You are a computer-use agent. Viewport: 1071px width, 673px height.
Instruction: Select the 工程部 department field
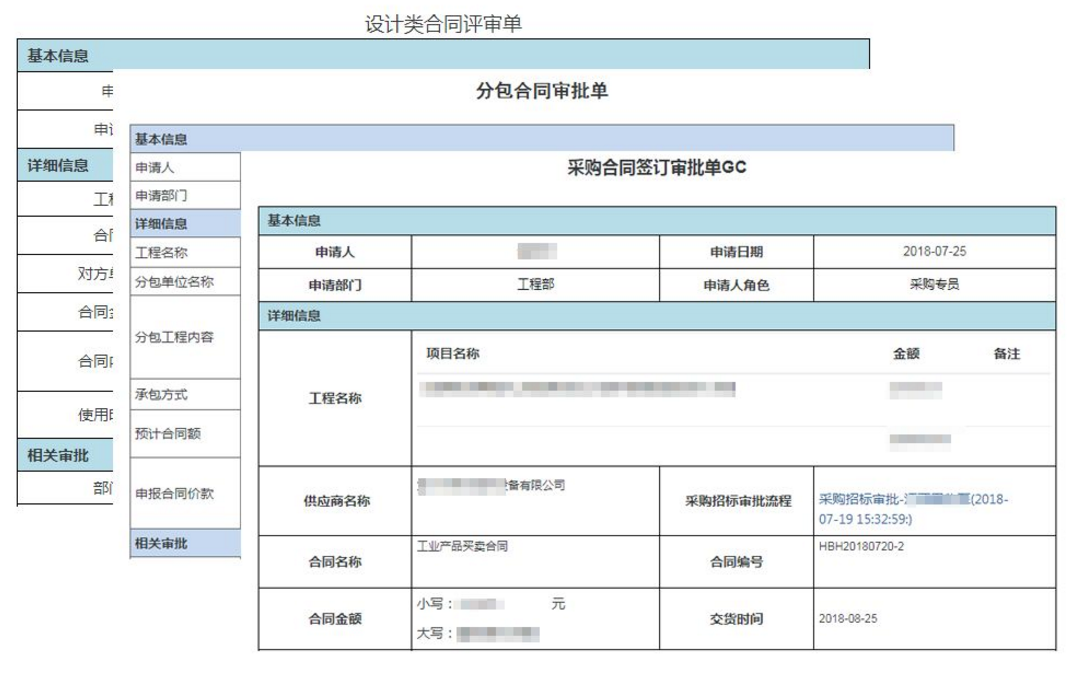[x=535, y=284]
